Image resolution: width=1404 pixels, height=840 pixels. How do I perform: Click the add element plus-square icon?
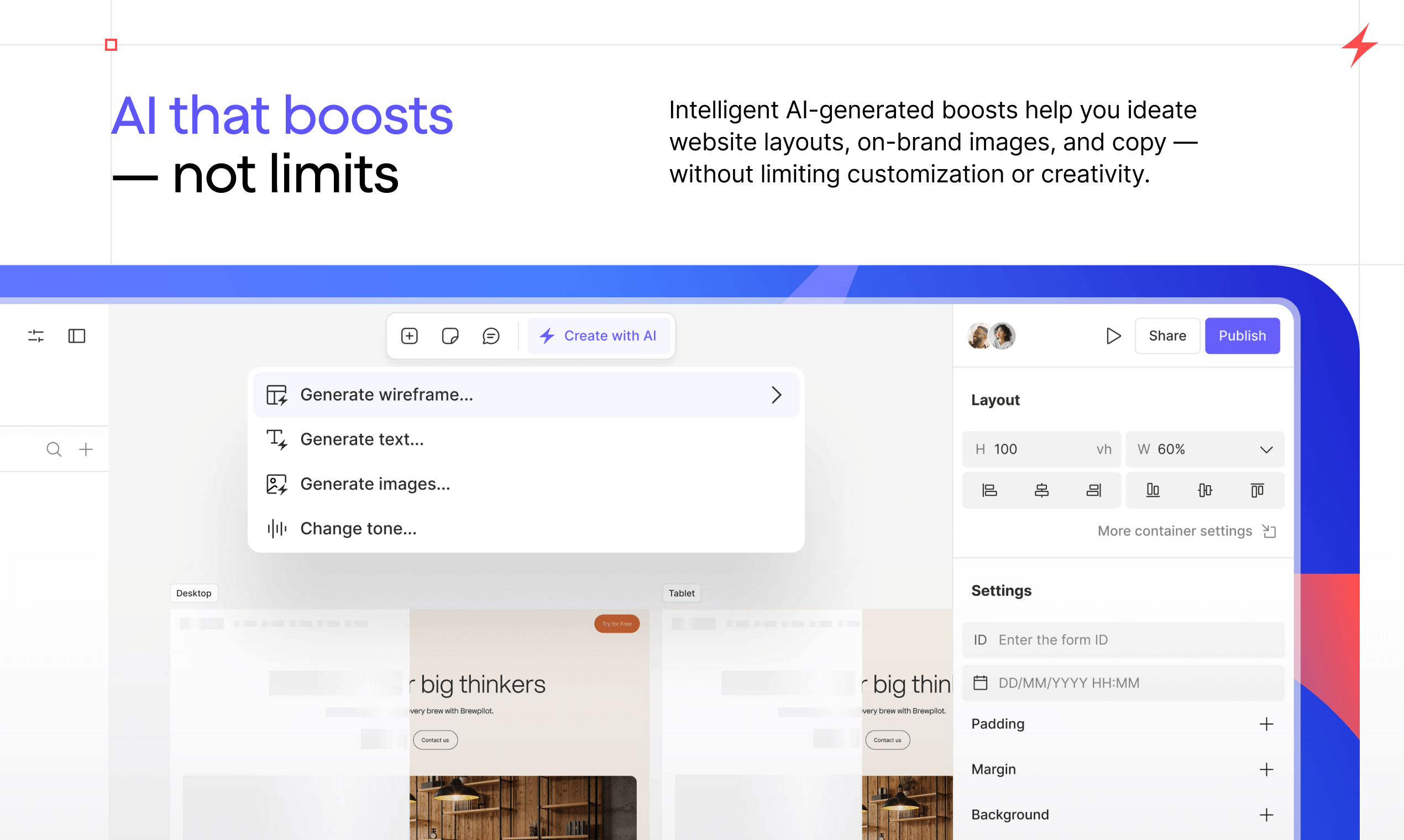pos(409,335)
